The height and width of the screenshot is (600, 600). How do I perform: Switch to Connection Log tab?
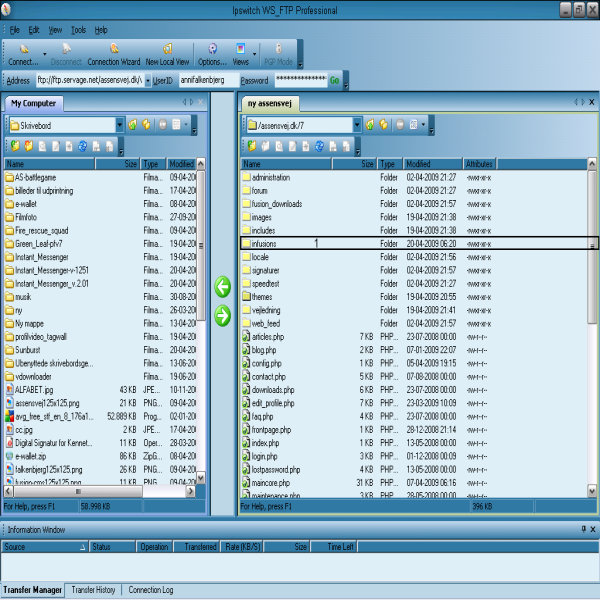point(151,590)
